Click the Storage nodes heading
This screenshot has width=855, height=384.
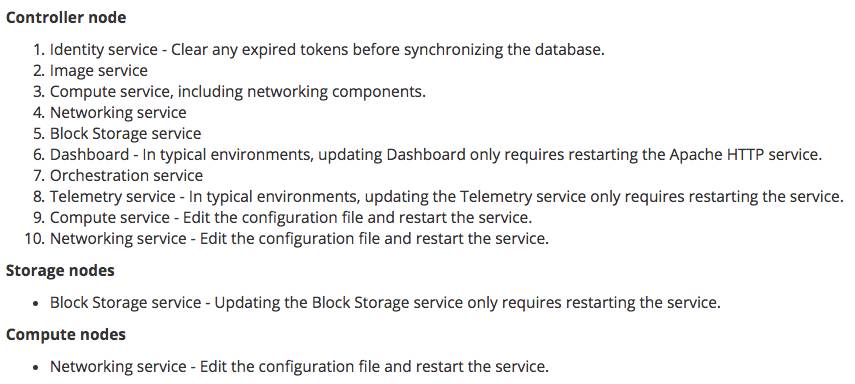point(60,271)
